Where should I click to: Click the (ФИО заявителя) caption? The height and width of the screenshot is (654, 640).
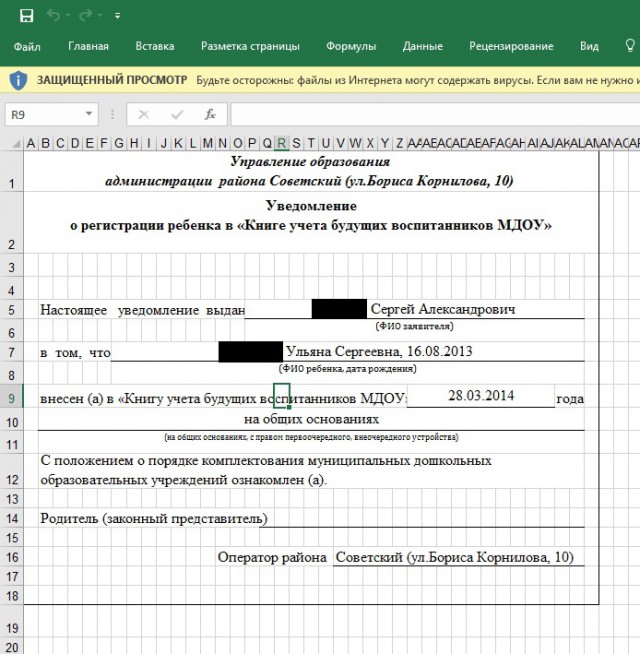pyautogui.click(x=414, y=326)
